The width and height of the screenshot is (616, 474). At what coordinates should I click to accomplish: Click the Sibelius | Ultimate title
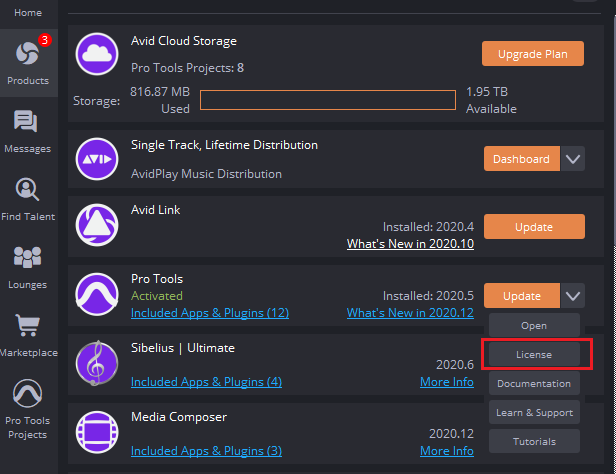[183, 348]
